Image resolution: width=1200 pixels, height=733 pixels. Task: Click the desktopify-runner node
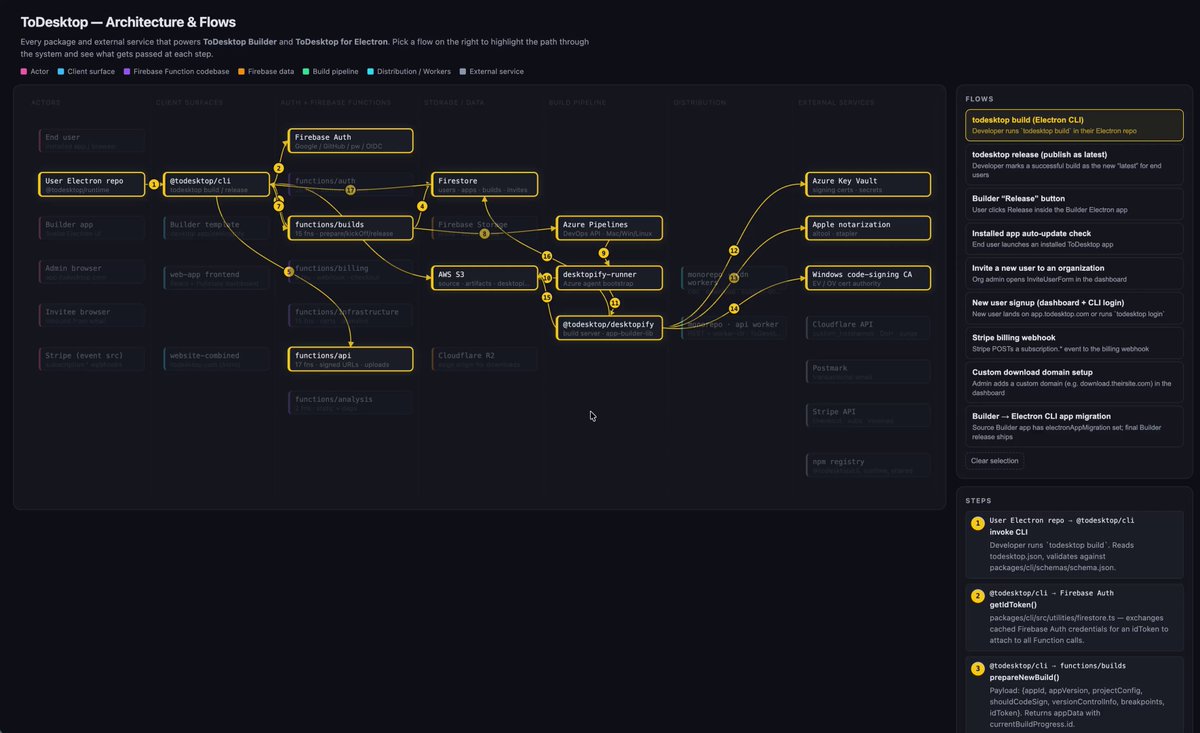coord(609,278)
